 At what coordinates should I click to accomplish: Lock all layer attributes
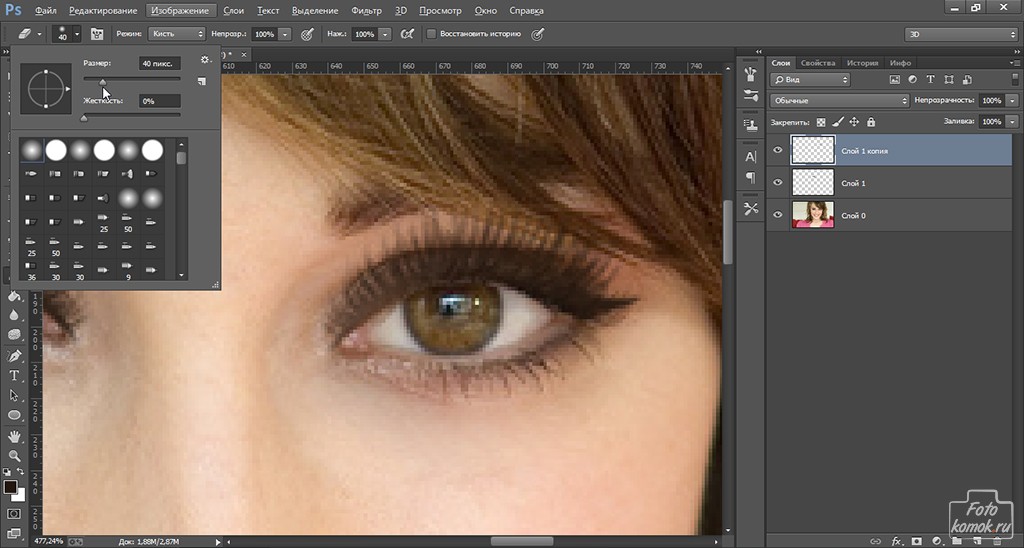point(871,122)
